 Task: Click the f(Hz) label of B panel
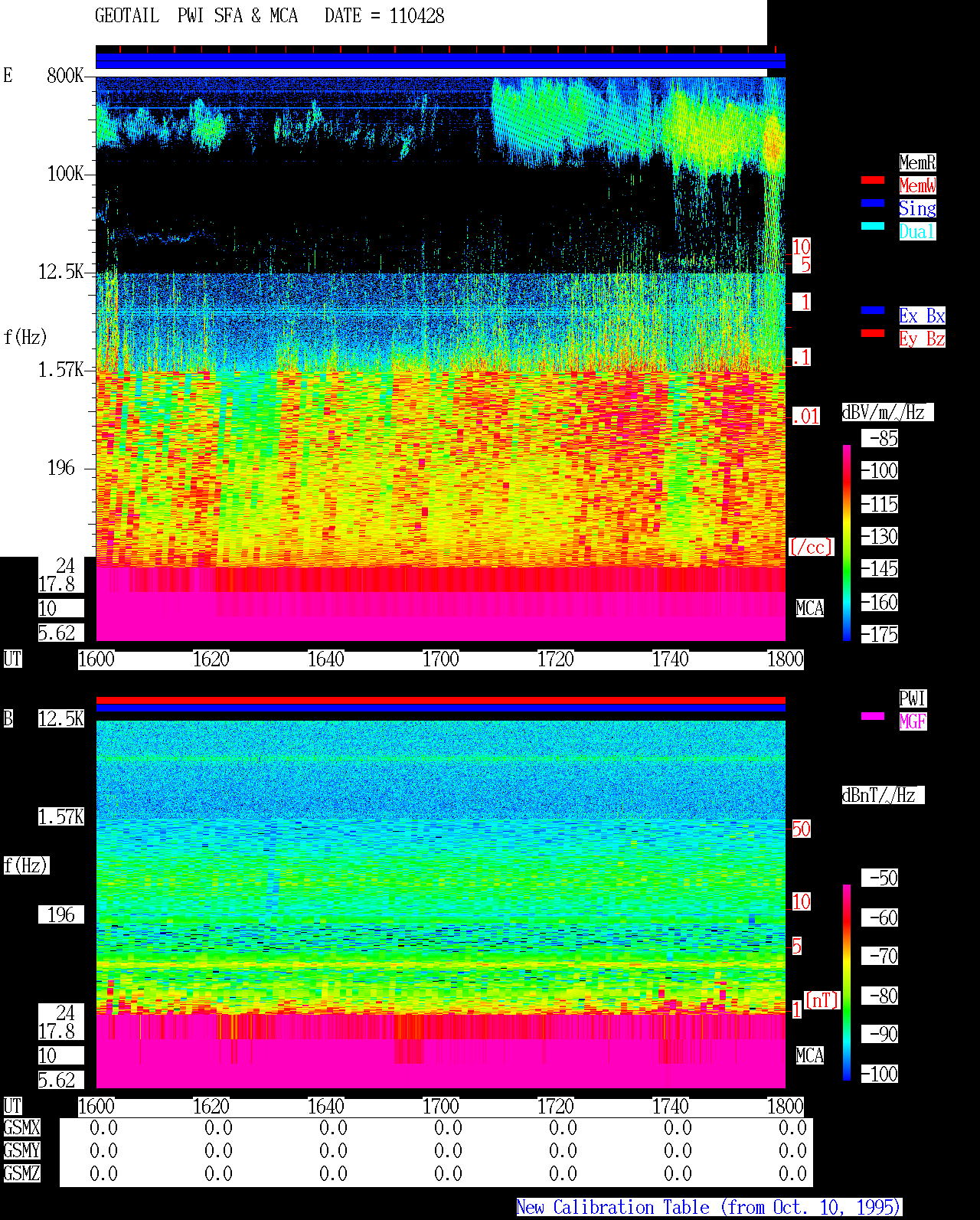[25, 865]
